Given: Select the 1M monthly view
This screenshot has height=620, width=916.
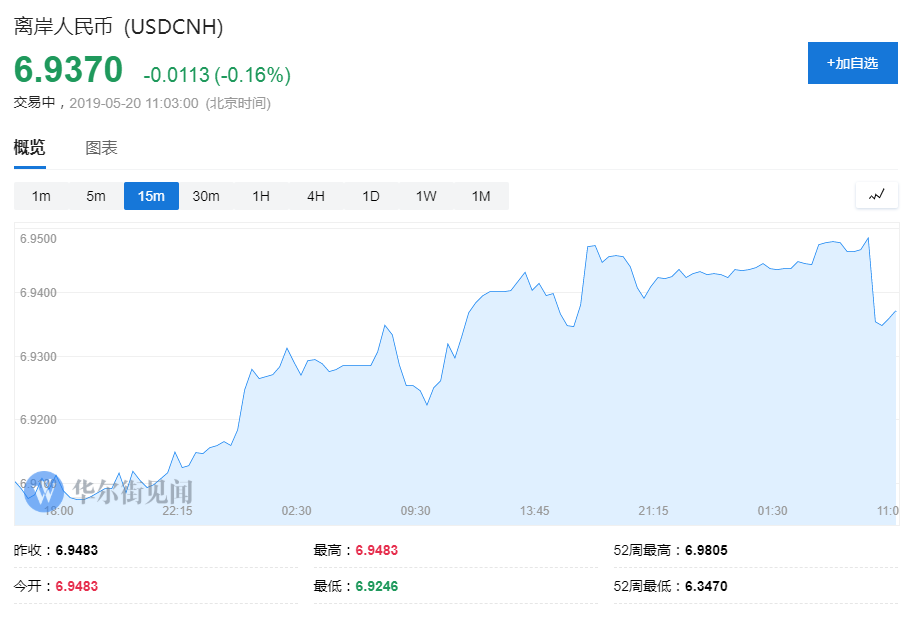Looking at the screenshot, I should pyautogui.click(x=481, y=196).
